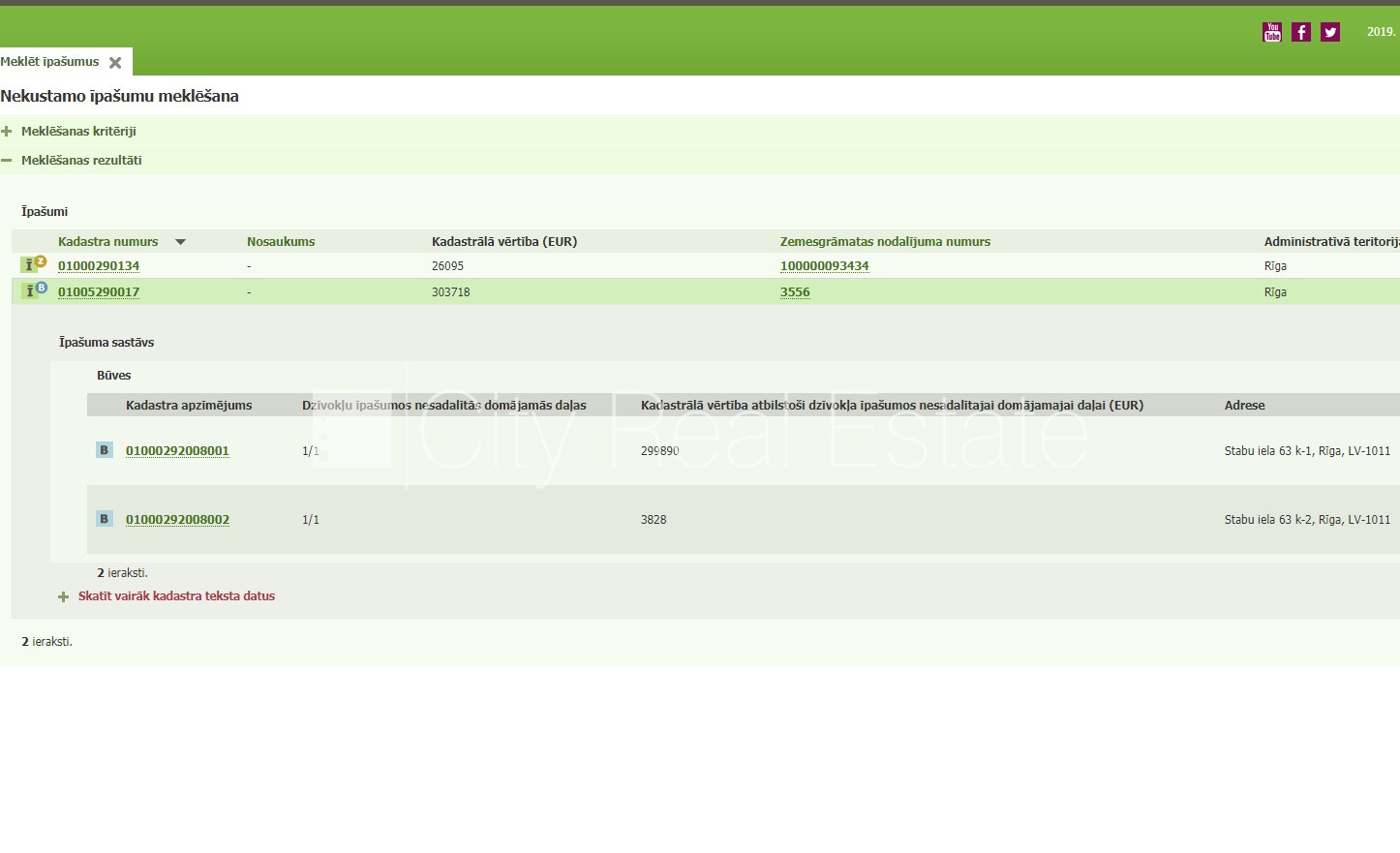This screenshot has width=1400, height=853.
Task: Close the Meklēt īpašumus tab
Action: pyautogui.click(x=115, y=63)
